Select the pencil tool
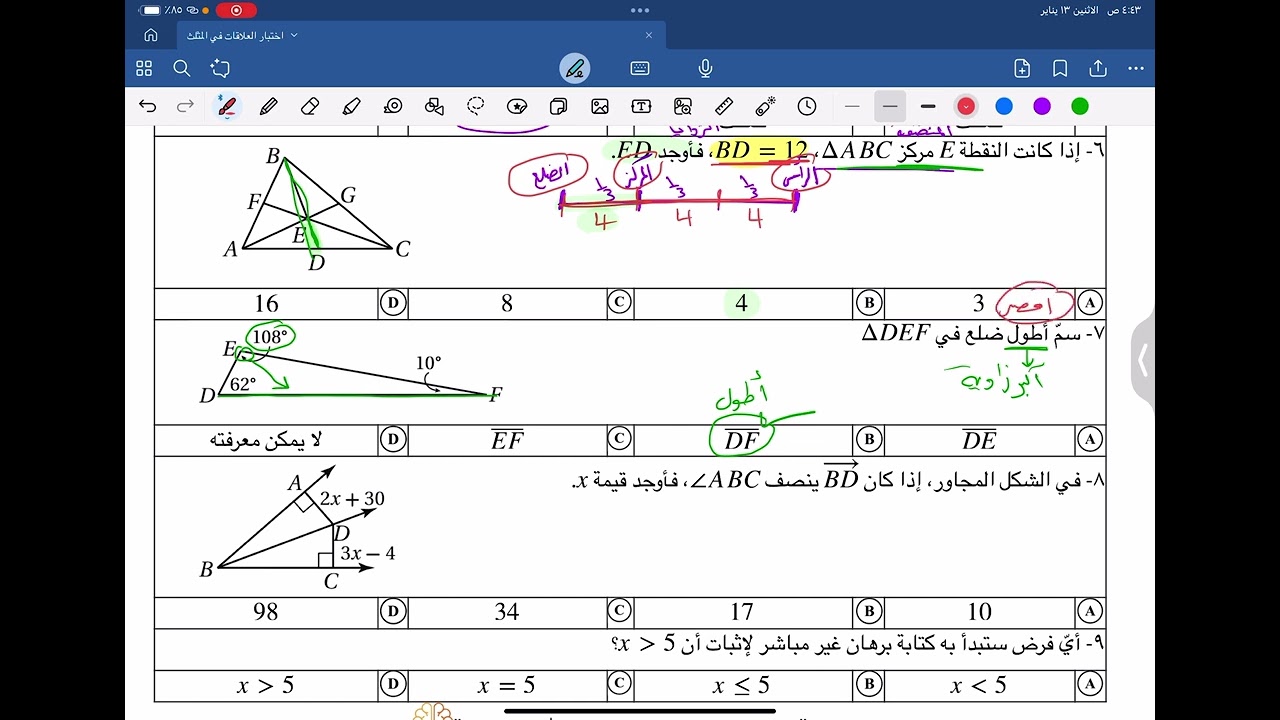 (268, 106)
